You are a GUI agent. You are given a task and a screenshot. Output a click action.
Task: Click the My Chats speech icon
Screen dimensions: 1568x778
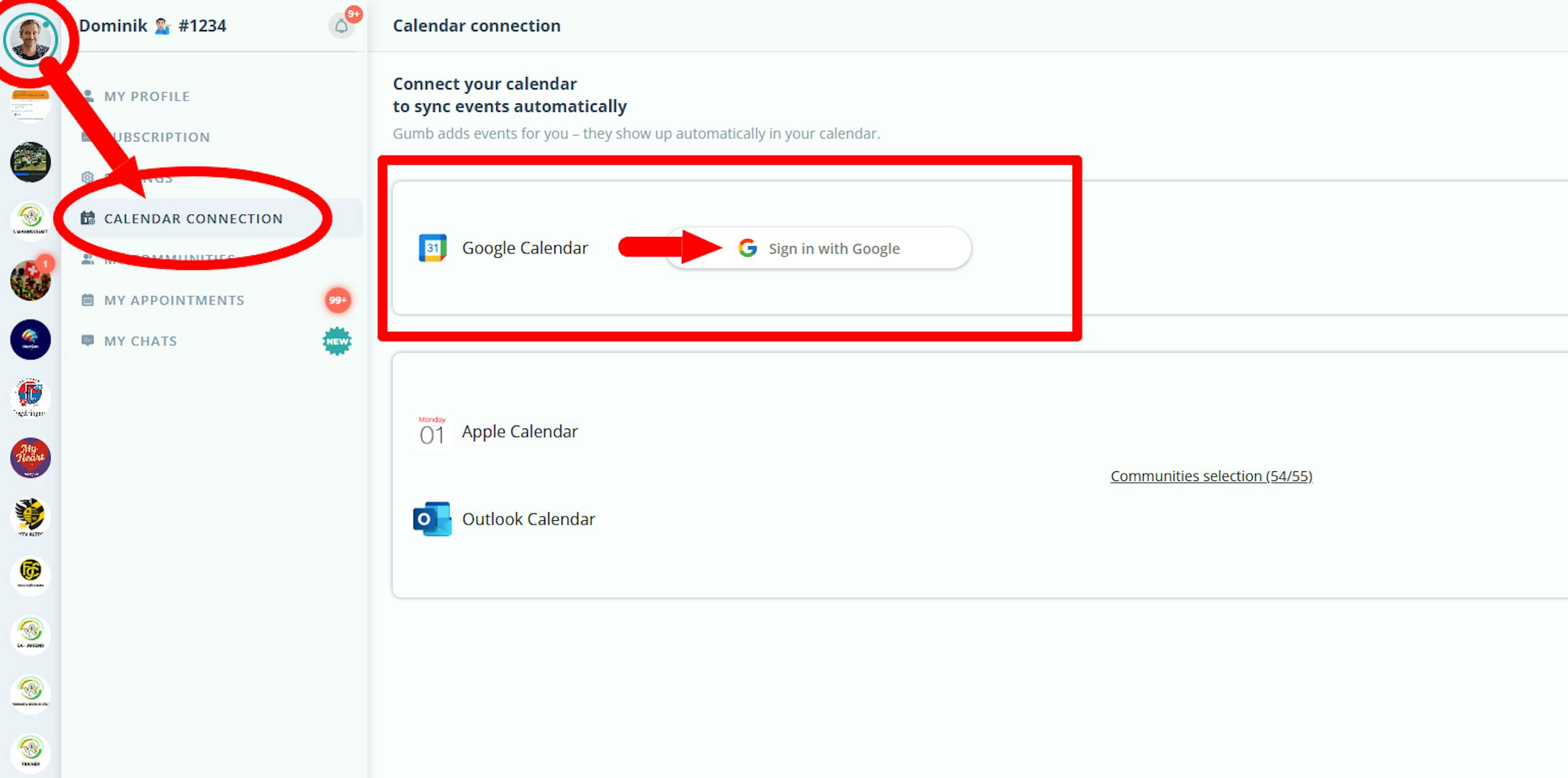[88, 340]
